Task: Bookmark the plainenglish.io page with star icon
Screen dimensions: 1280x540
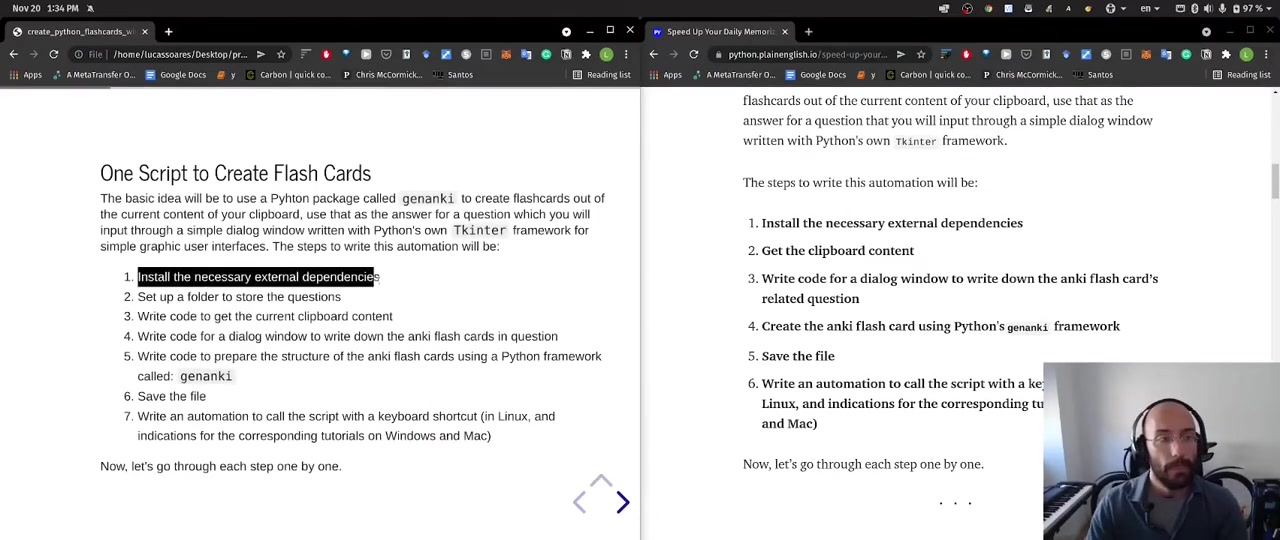Action: 921,54
